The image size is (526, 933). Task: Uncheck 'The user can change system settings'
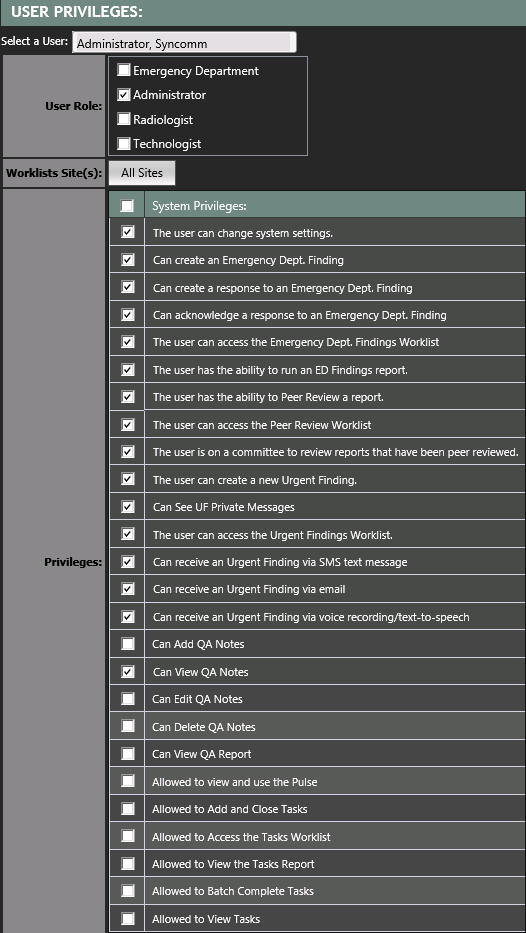[127, 232]
